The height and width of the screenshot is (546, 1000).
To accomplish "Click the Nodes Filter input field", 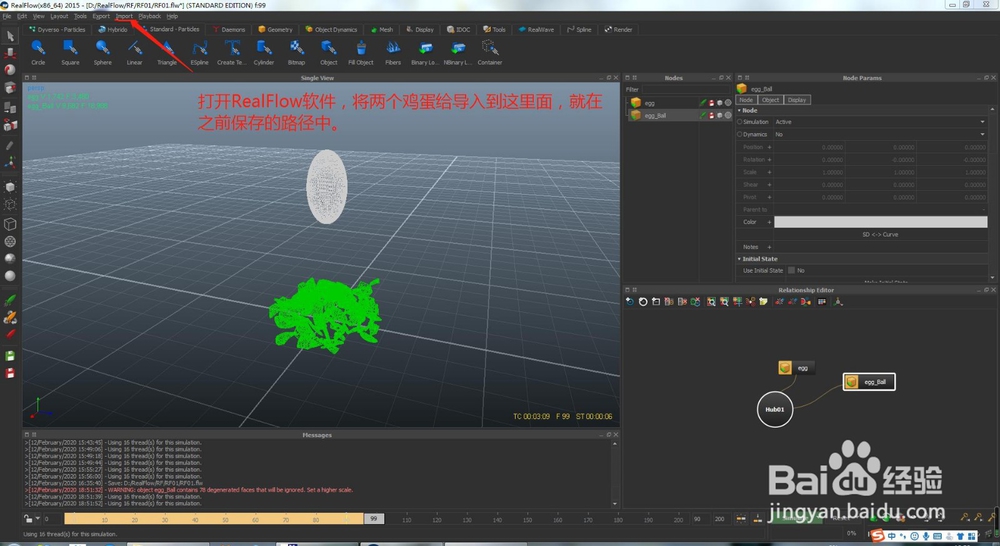I will (x=686, y=89).
